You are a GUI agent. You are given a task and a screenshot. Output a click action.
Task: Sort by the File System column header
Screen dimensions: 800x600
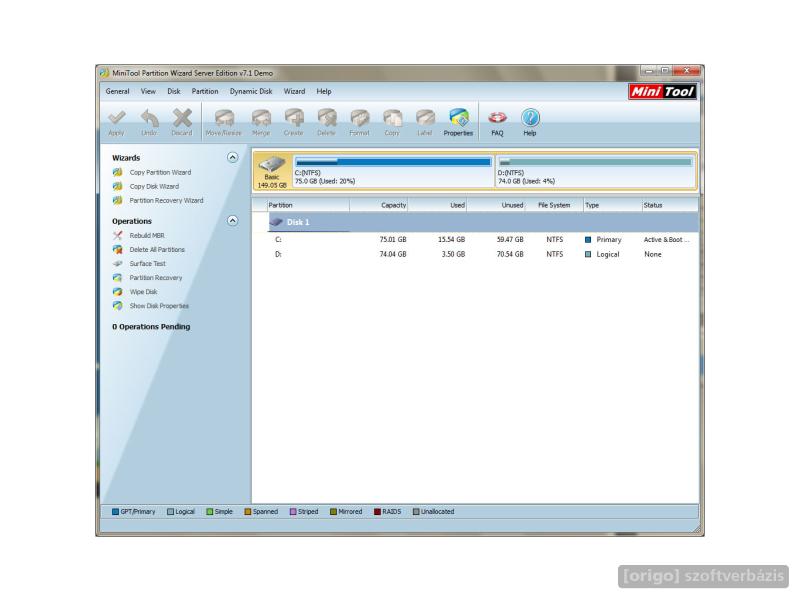554,205
